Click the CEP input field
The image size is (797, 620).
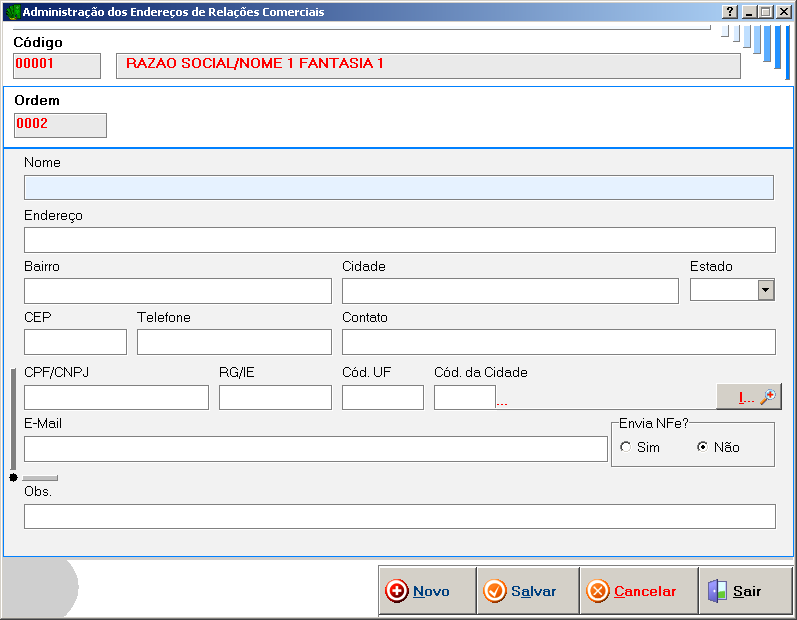75,342
